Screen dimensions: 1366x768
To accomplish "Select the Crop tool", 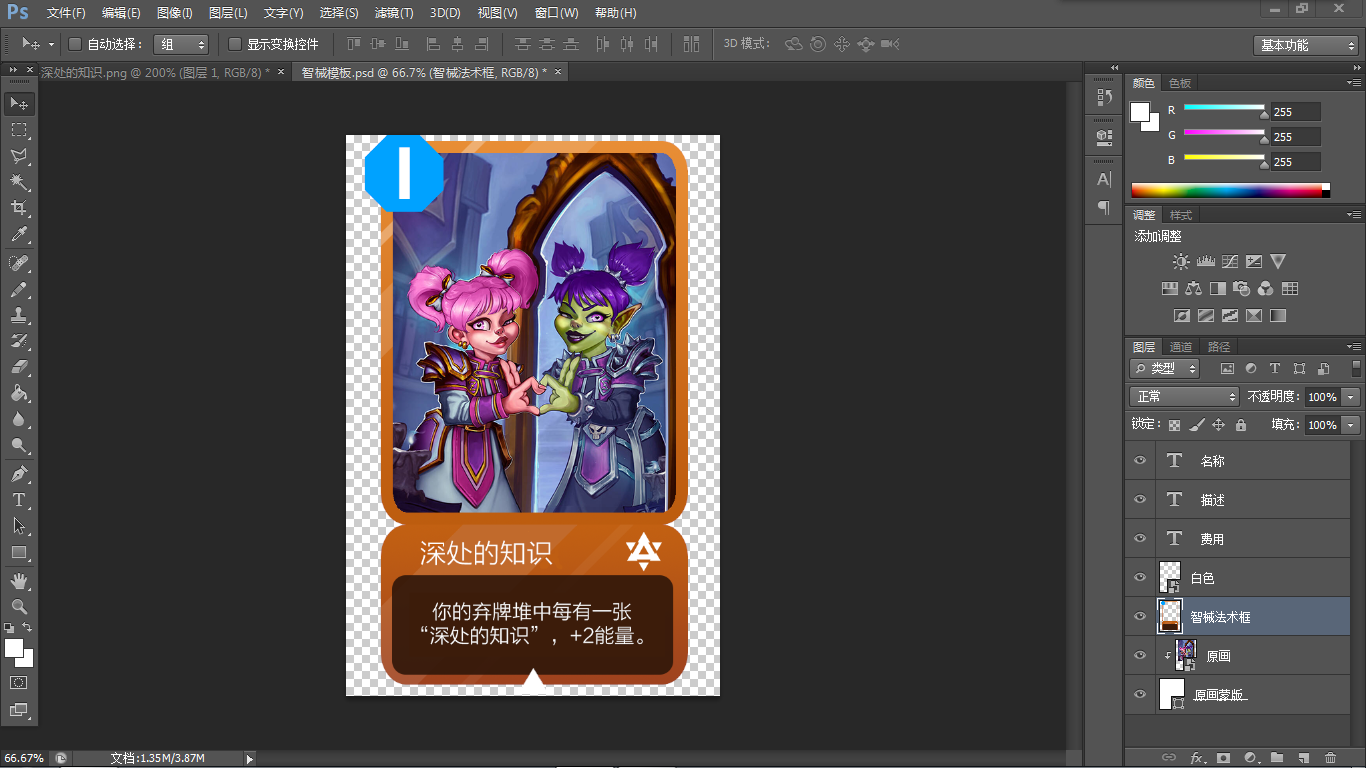I will point(19,208).
